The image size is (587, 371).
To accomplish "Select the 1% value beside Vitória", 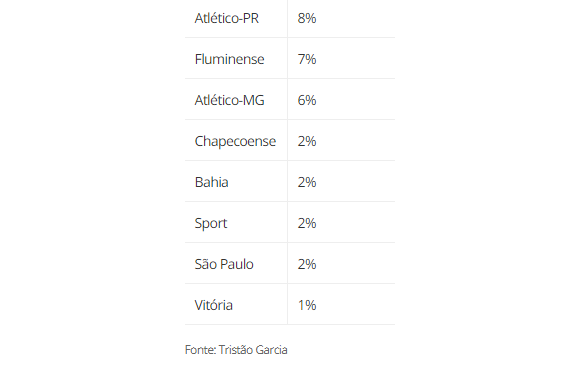I will coord(307,305).
